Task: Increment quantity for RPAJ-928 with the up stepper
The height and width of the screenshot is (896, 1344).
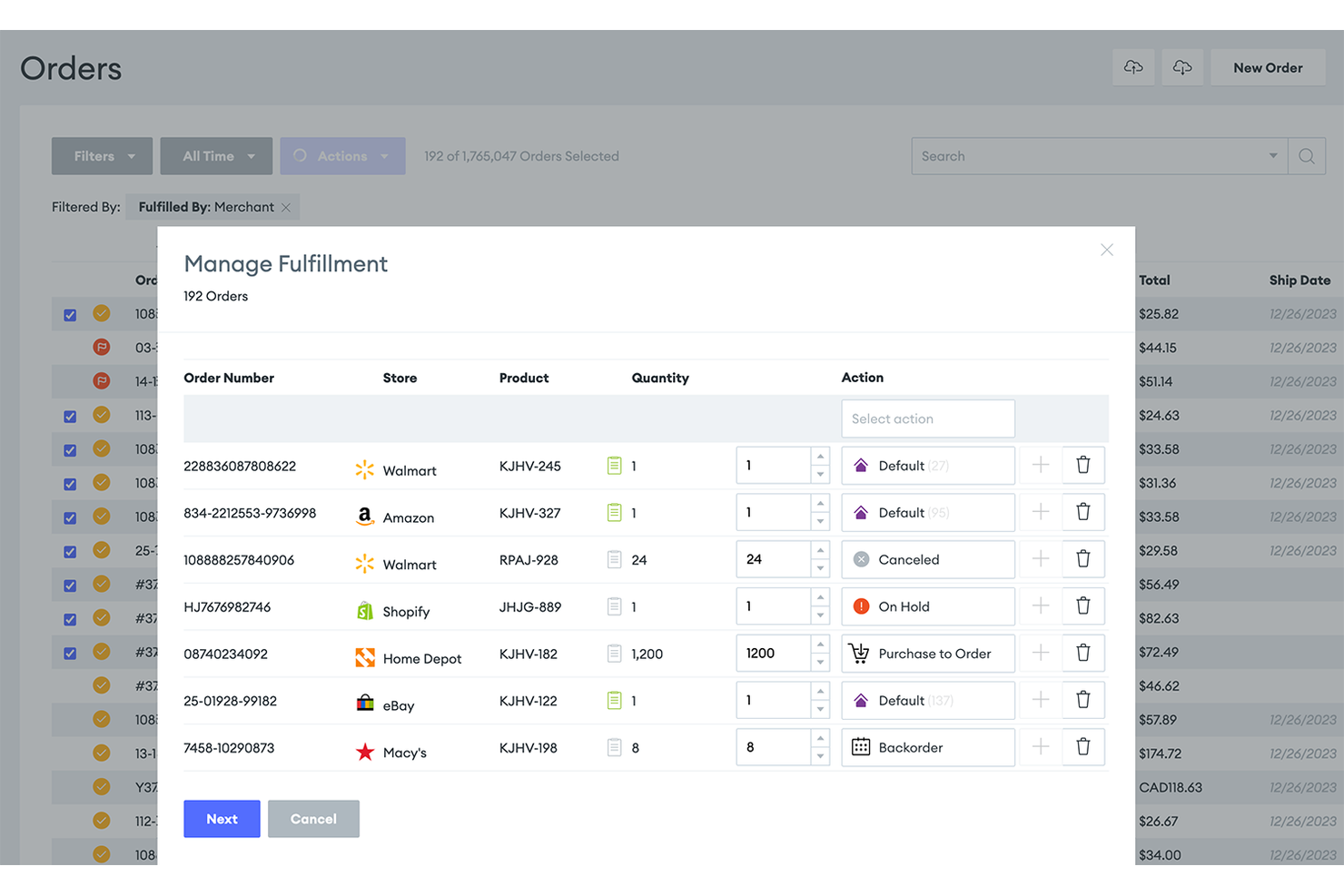Action: tap(821, 552)
